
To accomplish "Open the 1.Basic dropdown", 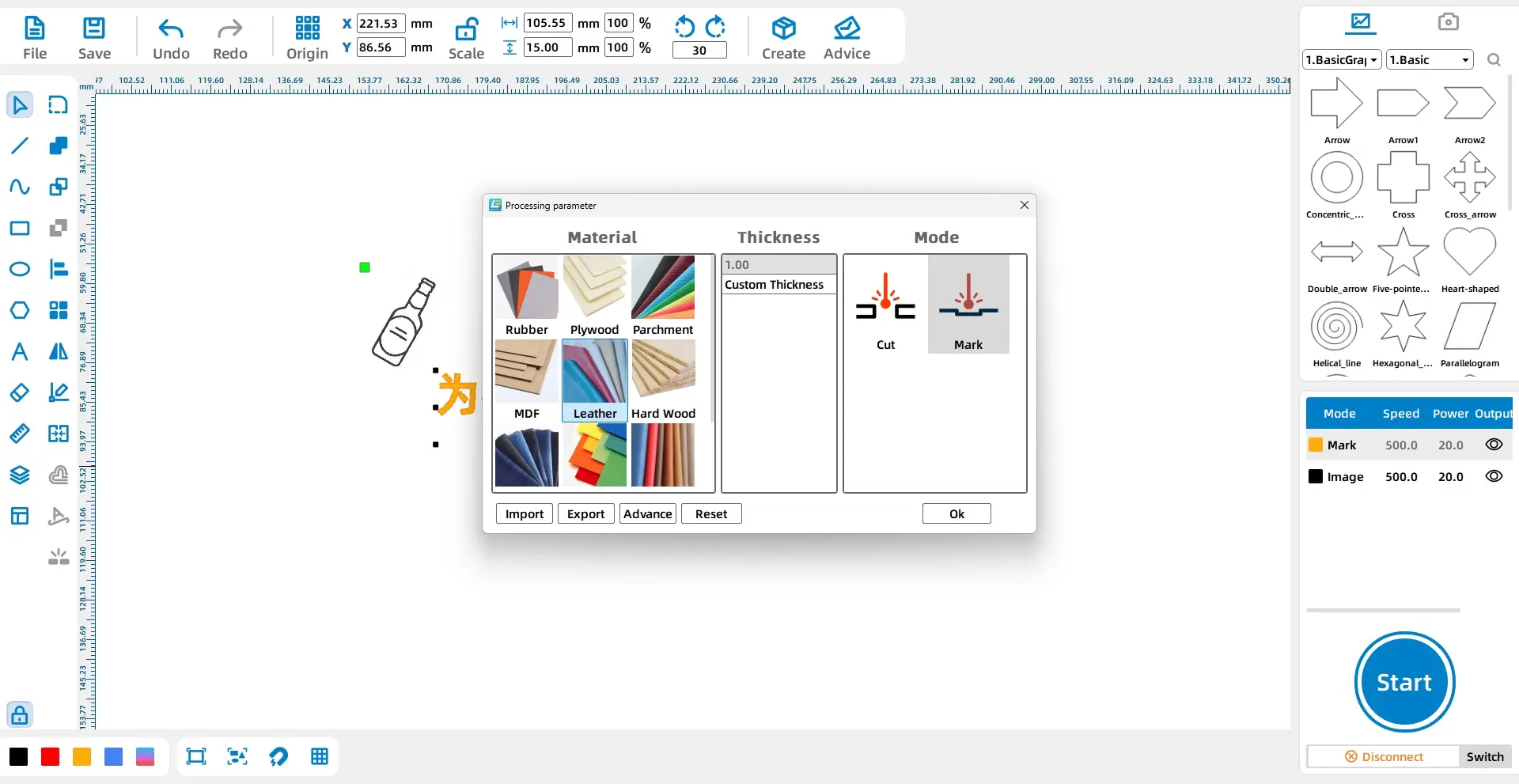I will click(x=1430, y=60).
